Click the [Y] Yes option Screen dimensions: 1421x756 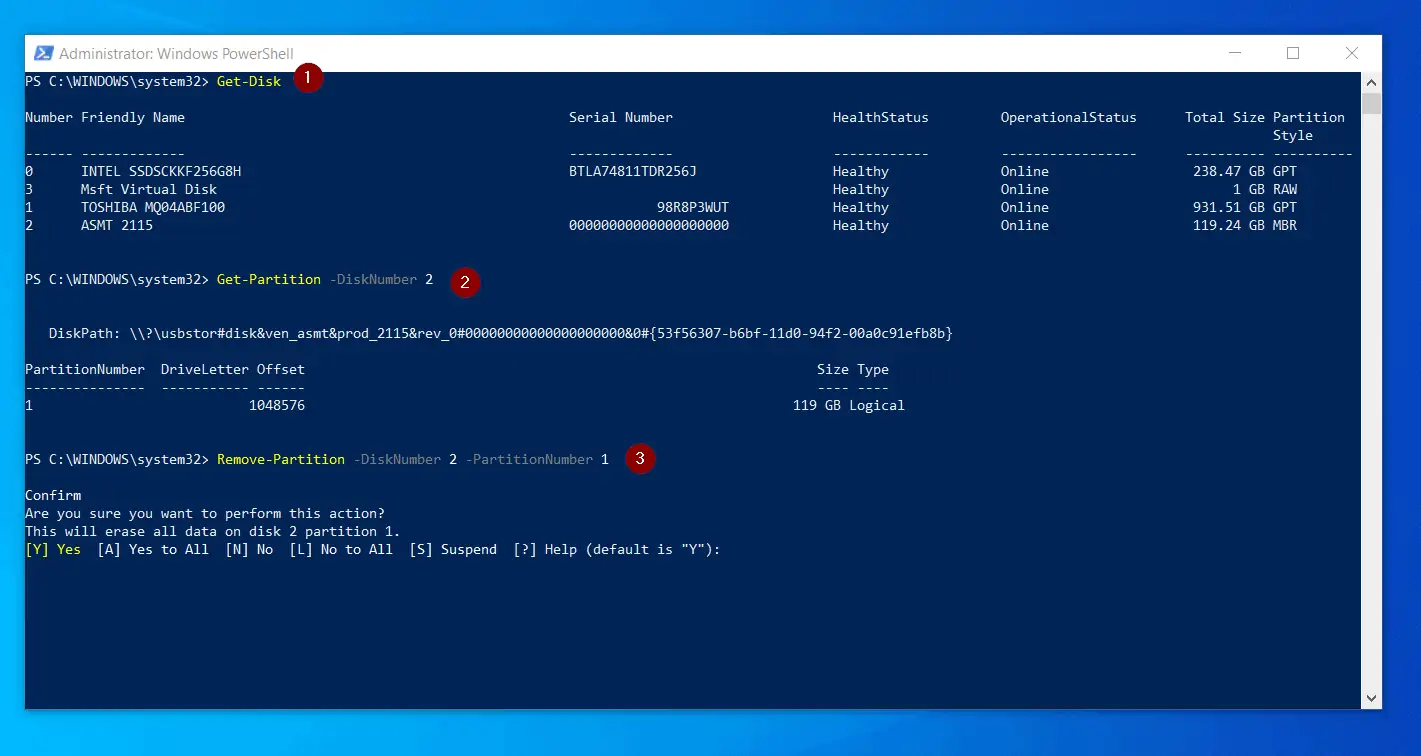point(53,549)
